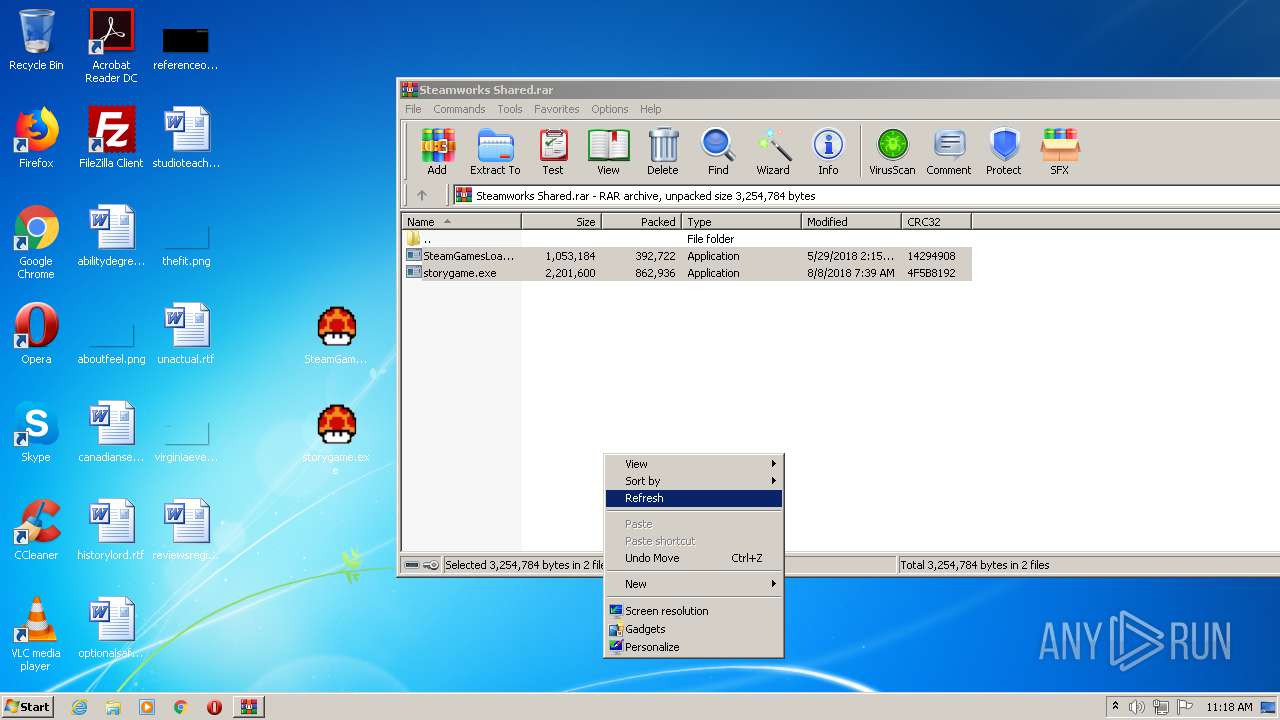Open the File menu in WinRAR
This screenshot has height=720, width=1280.
(x=413, y=109)
